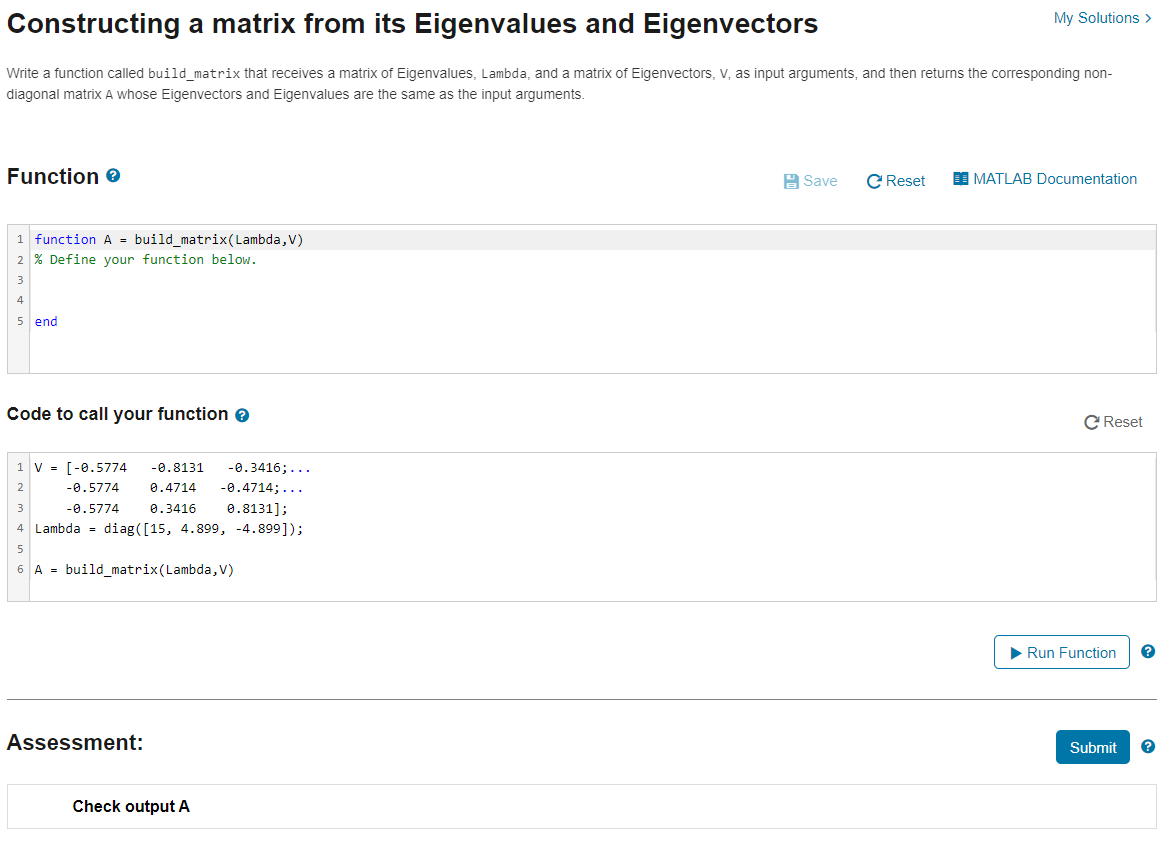Click line 6 calling build_matrix
Image resolution: width=1175 pixels, height=842 pixels.
[136, 569]
